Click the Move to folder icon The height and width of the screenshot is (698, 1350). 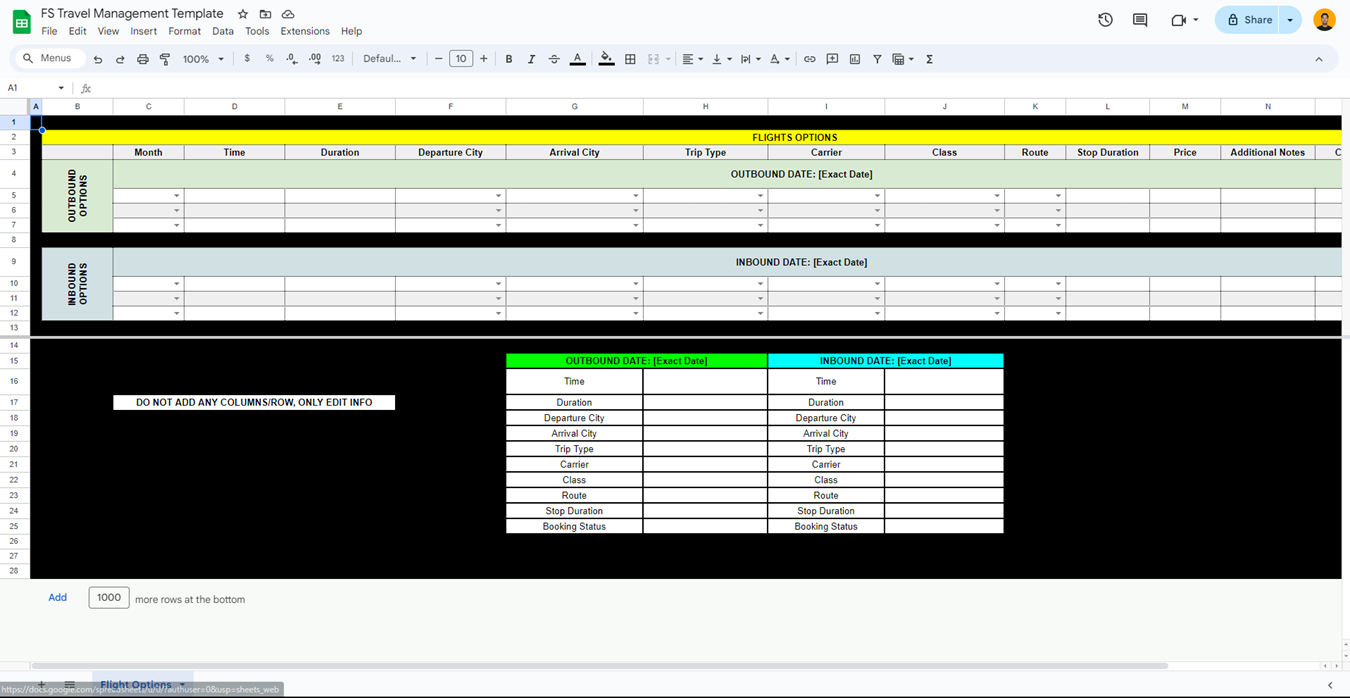tap(265, 14)
